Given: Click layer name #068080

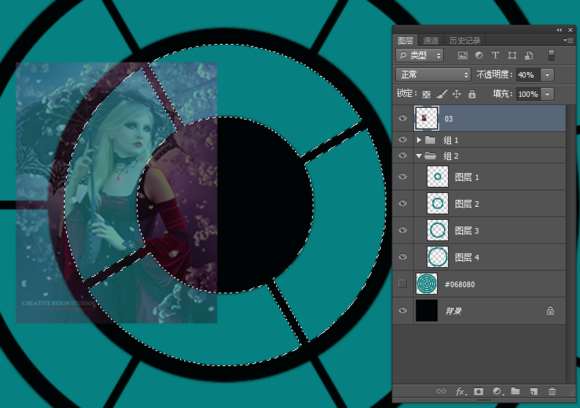Looking at the screenshot, I should click(459, 284).
